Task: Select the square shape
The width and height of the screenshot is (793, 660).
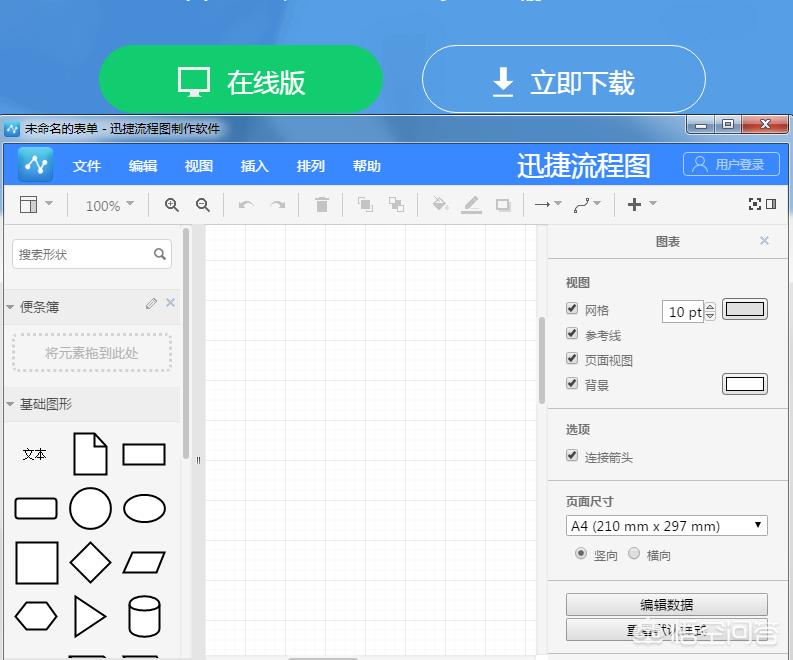Action: pyautogui.click(x=36, y=562)
